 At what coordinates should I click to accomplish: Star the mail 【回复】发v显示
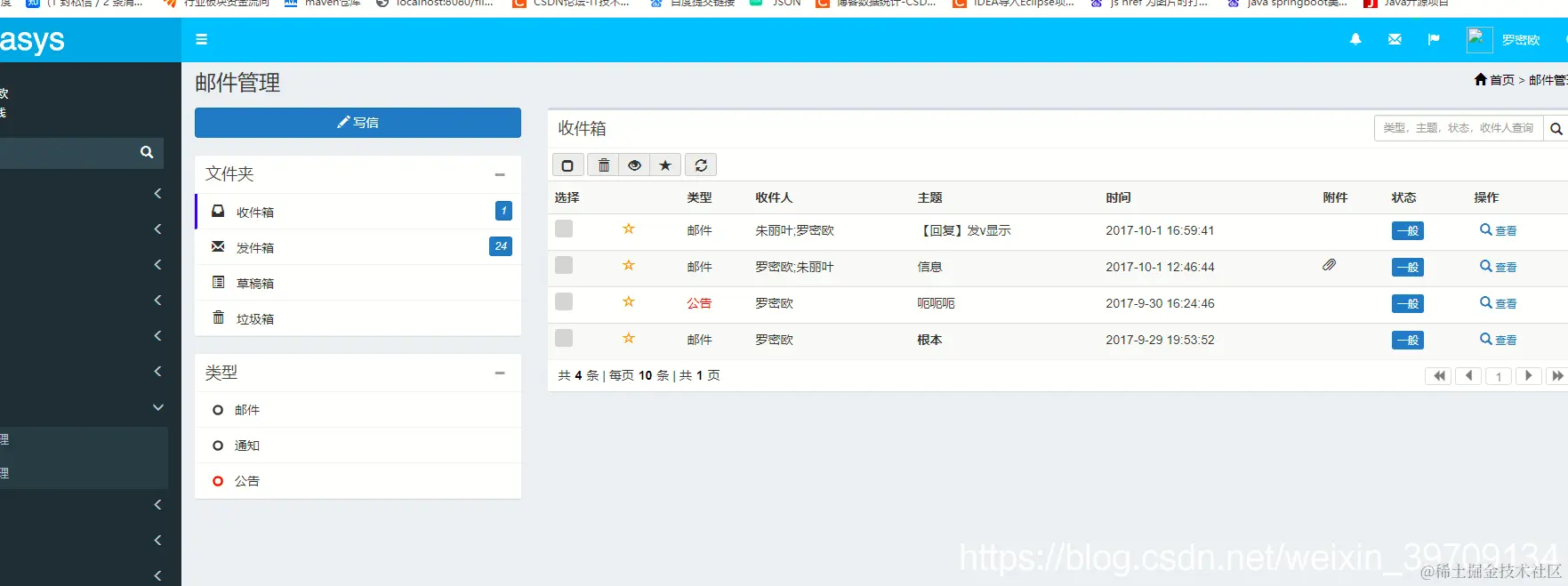pyautogui.click(x=629, y=229)
